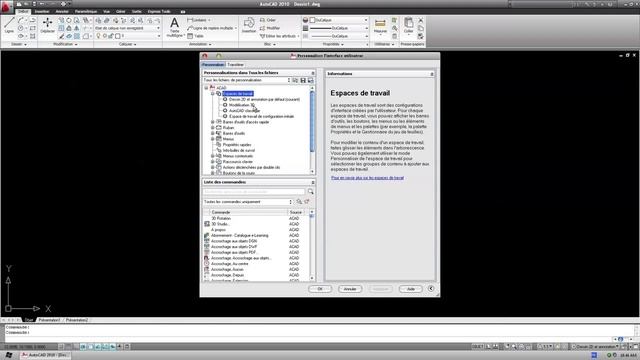Viewport: 640px width, 360px height.
Task: Open the Paramétrique ribbon tab
Action: [86, 11]
